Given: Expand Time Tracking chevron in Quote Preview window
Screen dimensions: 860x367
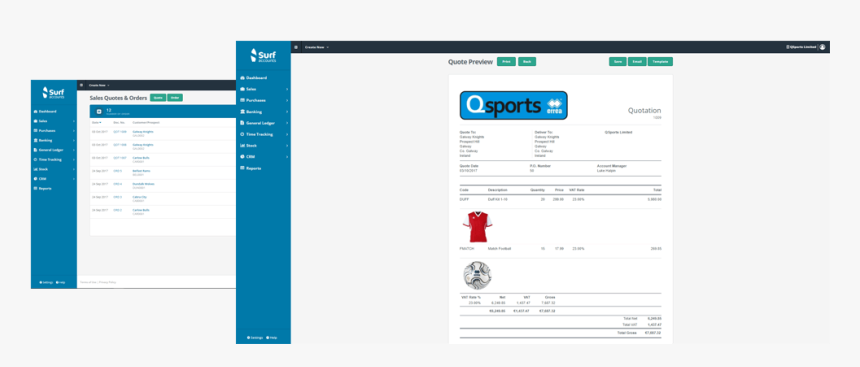Looking at the screenshot, I should (x=287, y=134).
